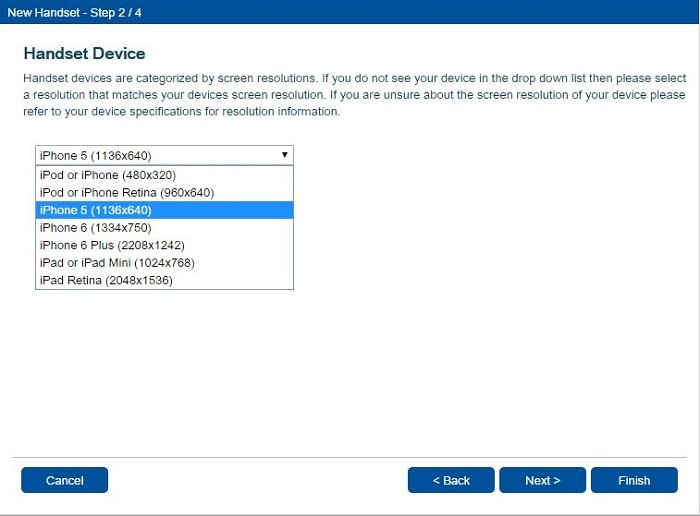Click the Finish button
This screenshot has width=700, height=516.
pyautogui.click(x=634, y=480)
